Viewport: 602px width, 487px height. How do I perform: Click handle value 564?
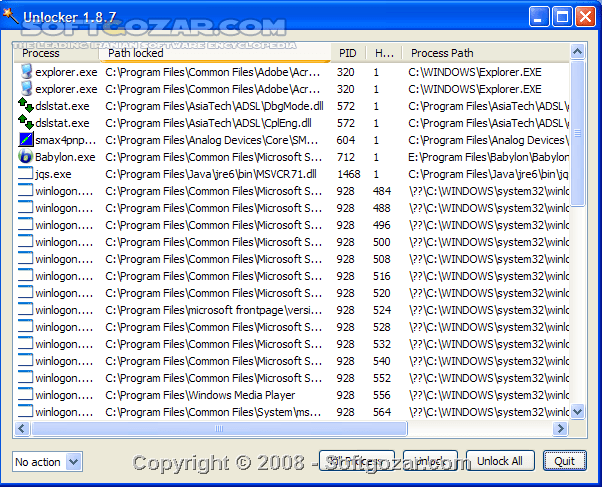pos(382,412)
